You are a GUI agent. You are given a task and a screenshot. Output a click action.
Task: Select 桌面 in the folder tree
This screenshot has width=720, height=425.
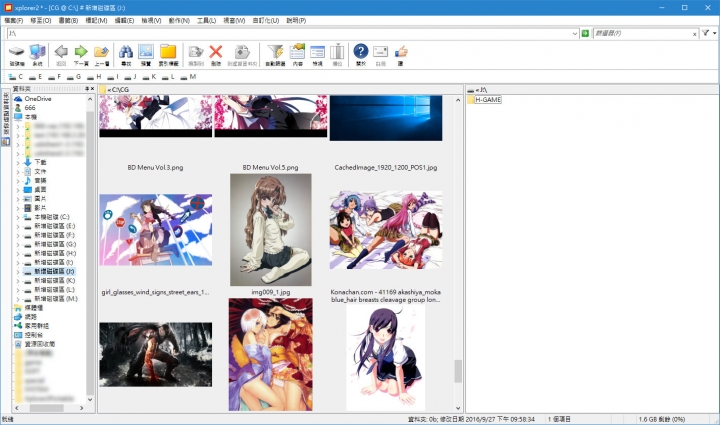pos(40,190)
